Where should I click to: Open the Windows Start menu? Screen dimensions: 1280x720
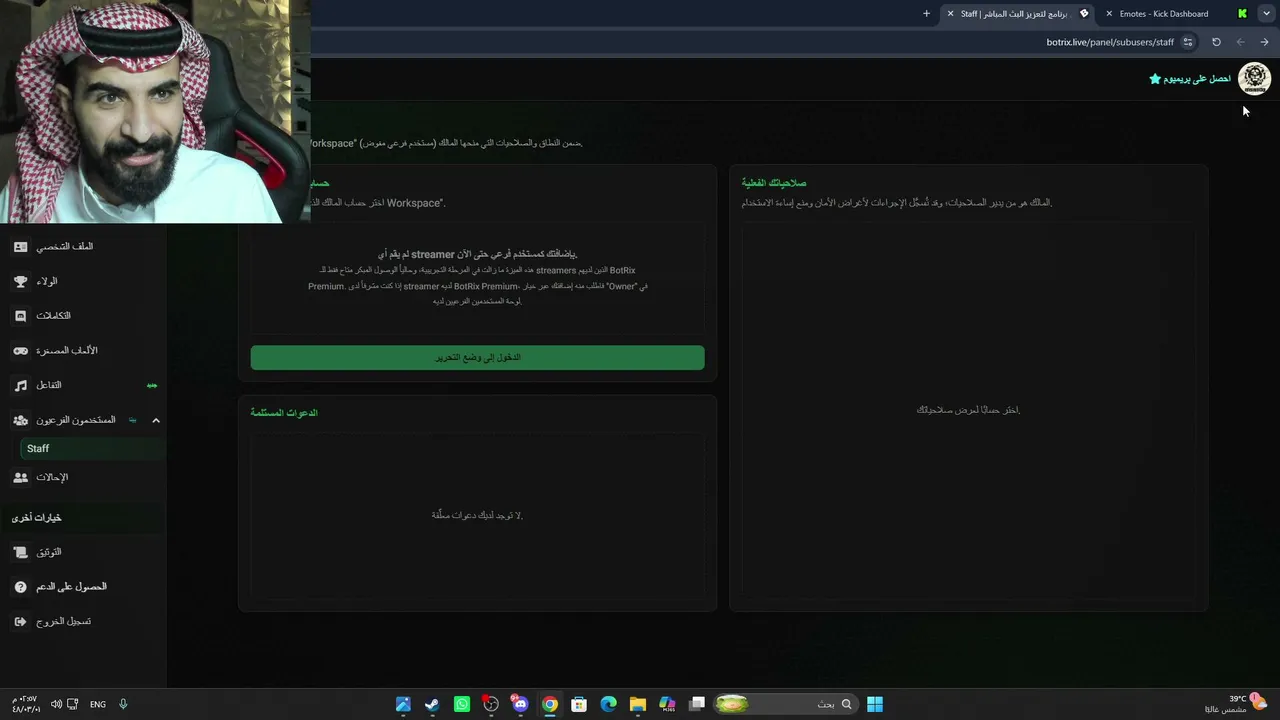coord(875,704)
